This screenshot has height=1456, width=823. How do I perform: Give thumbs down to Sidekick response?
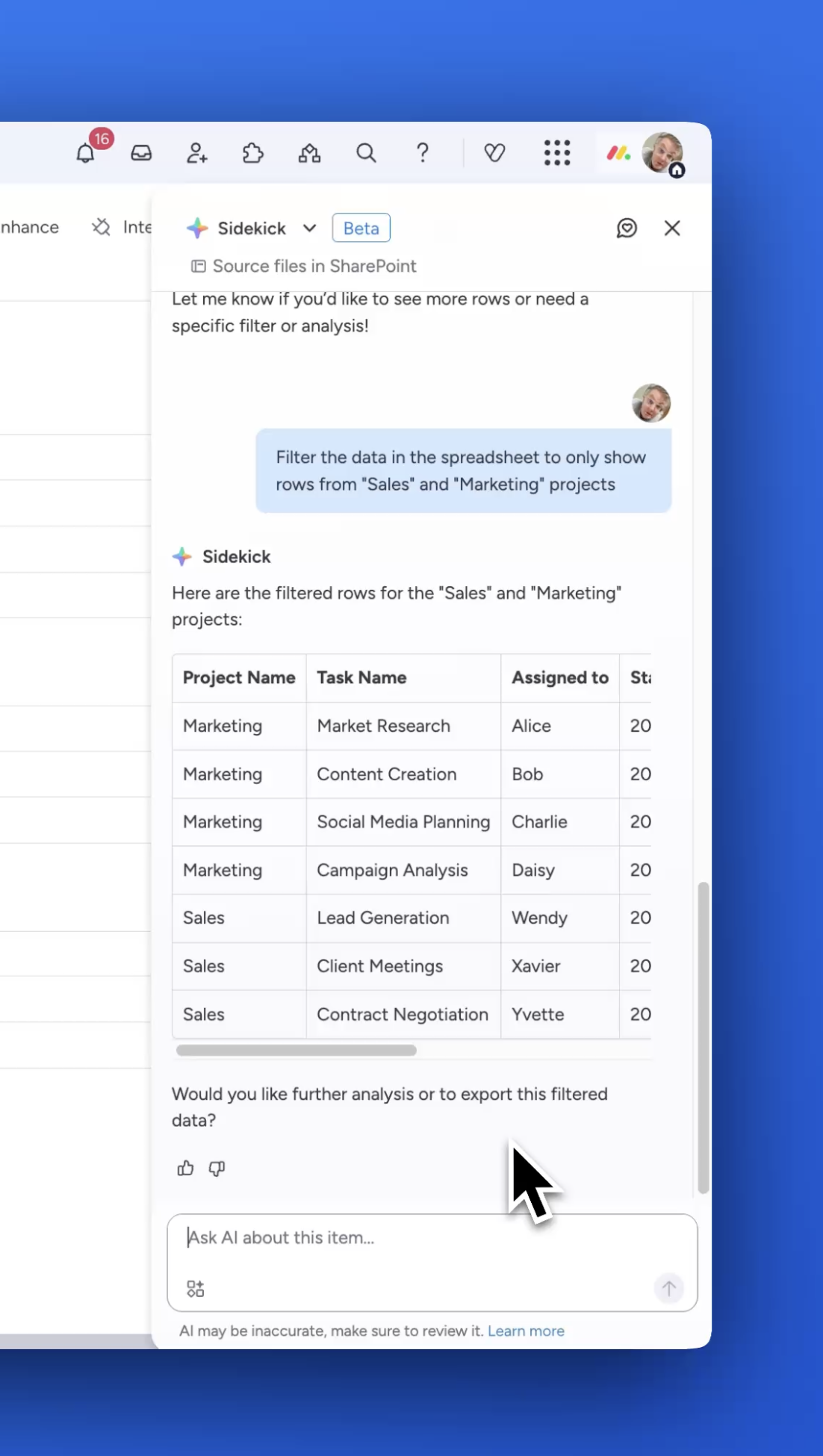coord(217,1169)
